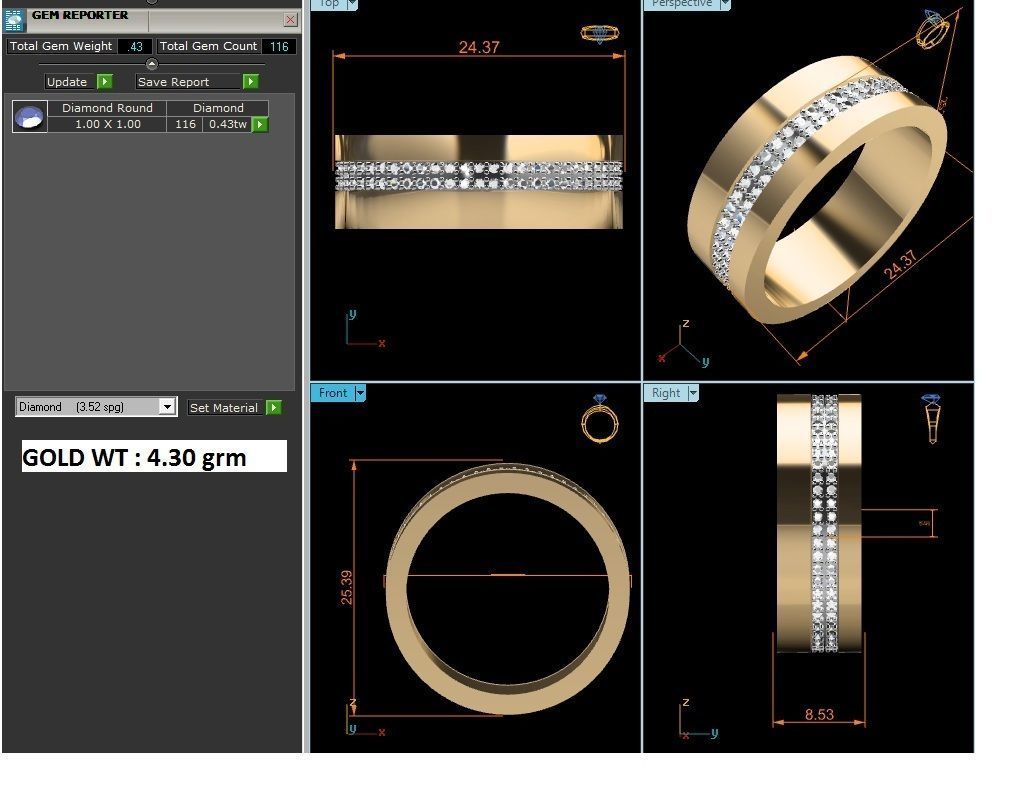The image size is (1022, 786).
Task: Open the Diamond (3.52 spg) material dropdown
Action: coord(168,407)
